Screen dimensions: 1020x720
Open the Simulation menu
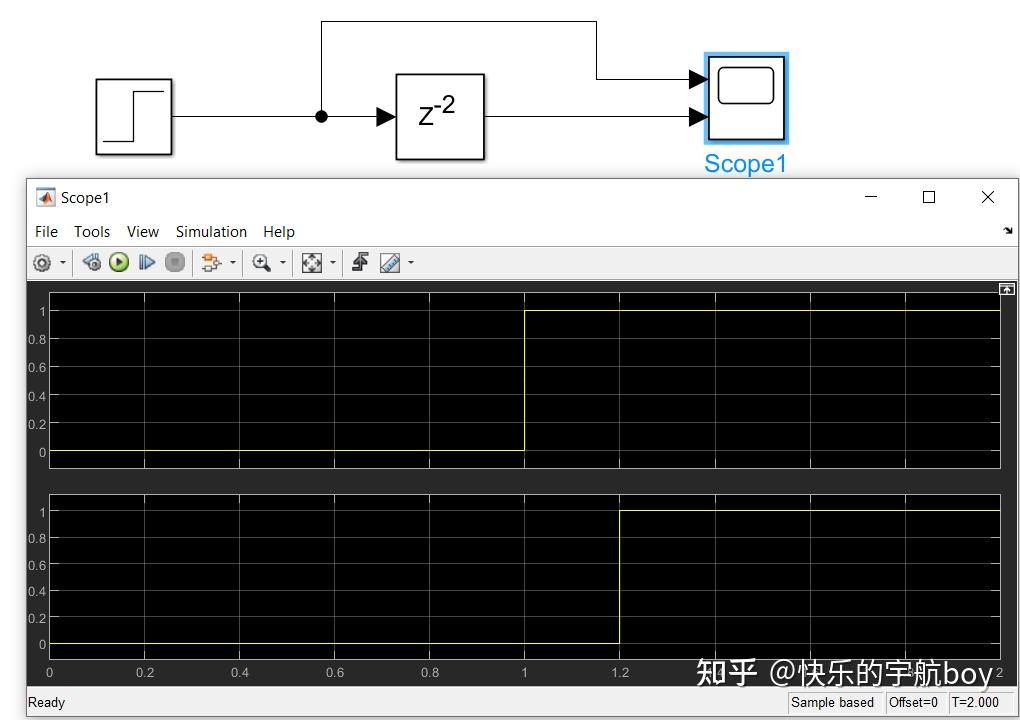click(211, 231)
